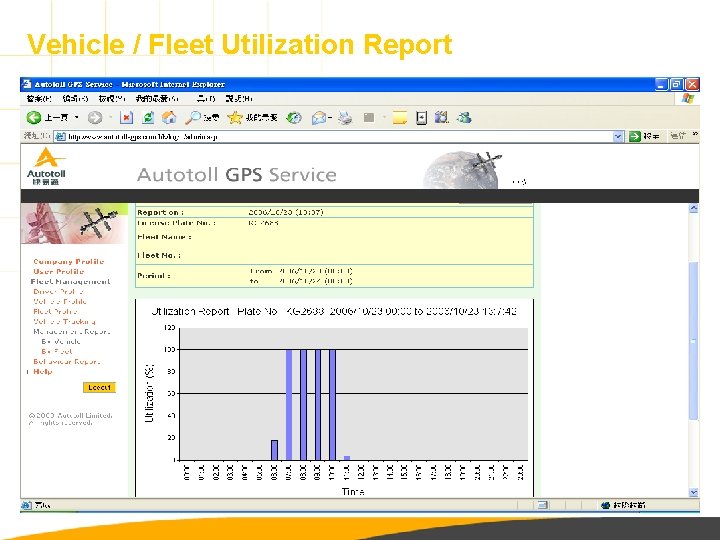
Task: Click inside the address URL field
Action: tap(338, 136)
